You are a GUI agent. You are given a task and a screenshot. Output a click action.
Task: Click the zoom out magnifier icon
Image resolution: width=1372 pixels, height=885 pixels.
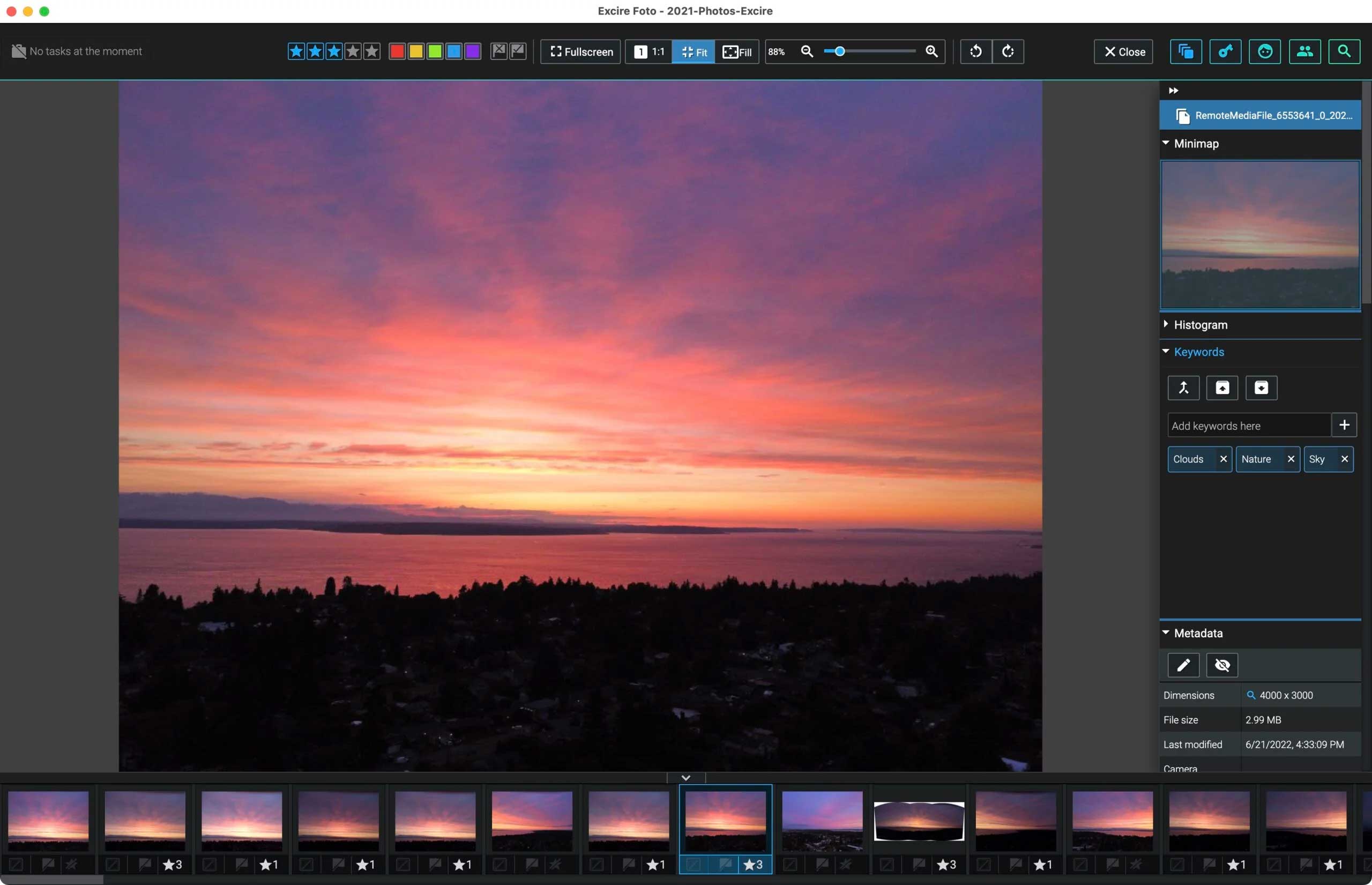(807, 51)
